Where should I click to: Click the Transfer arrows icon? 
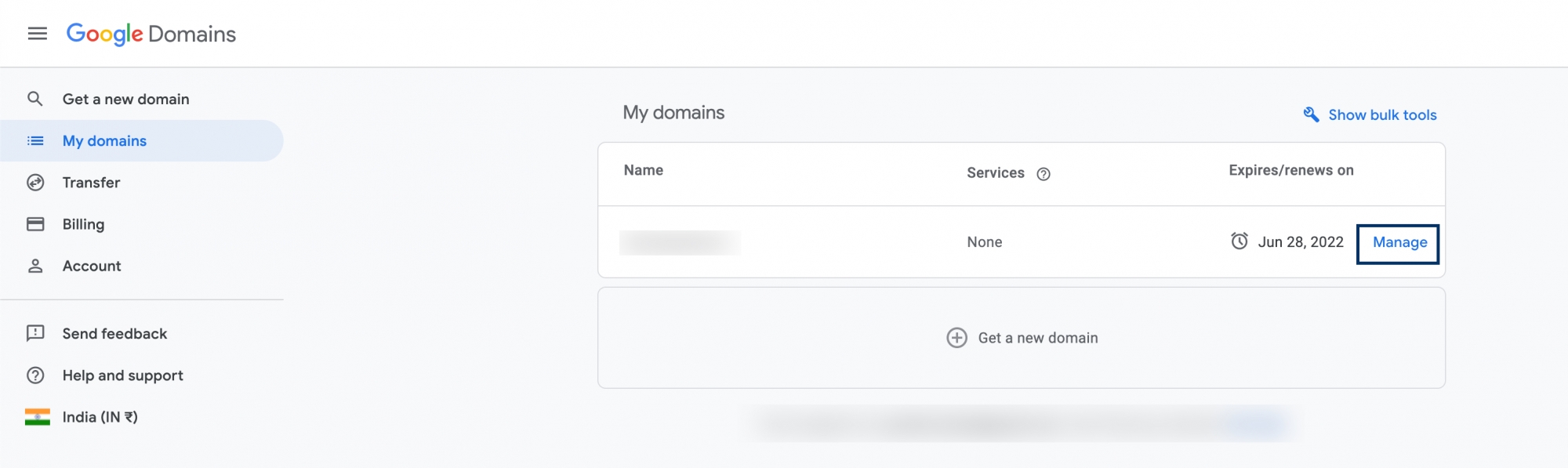click(x=35, y=183)
